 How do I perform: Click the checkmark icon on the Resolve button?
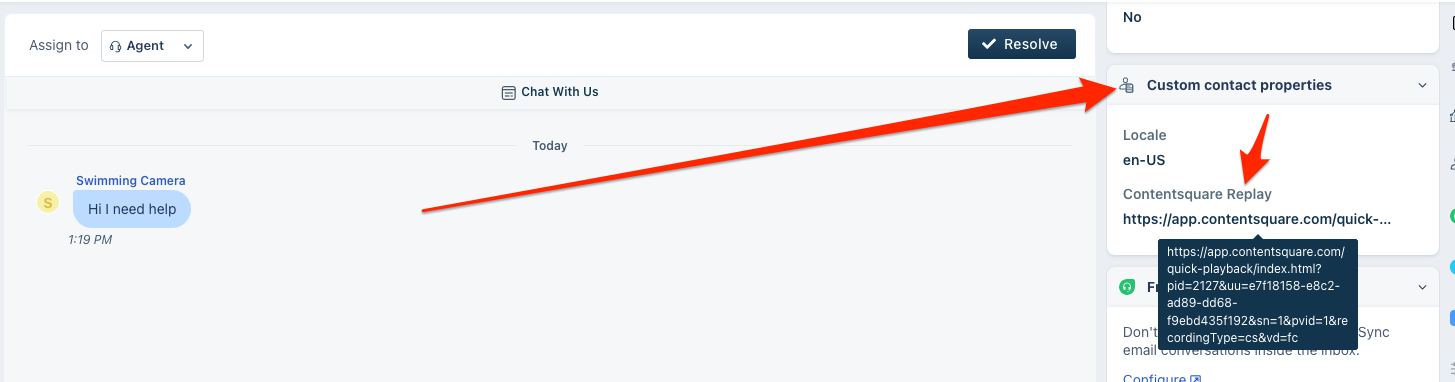click(989, 44)
